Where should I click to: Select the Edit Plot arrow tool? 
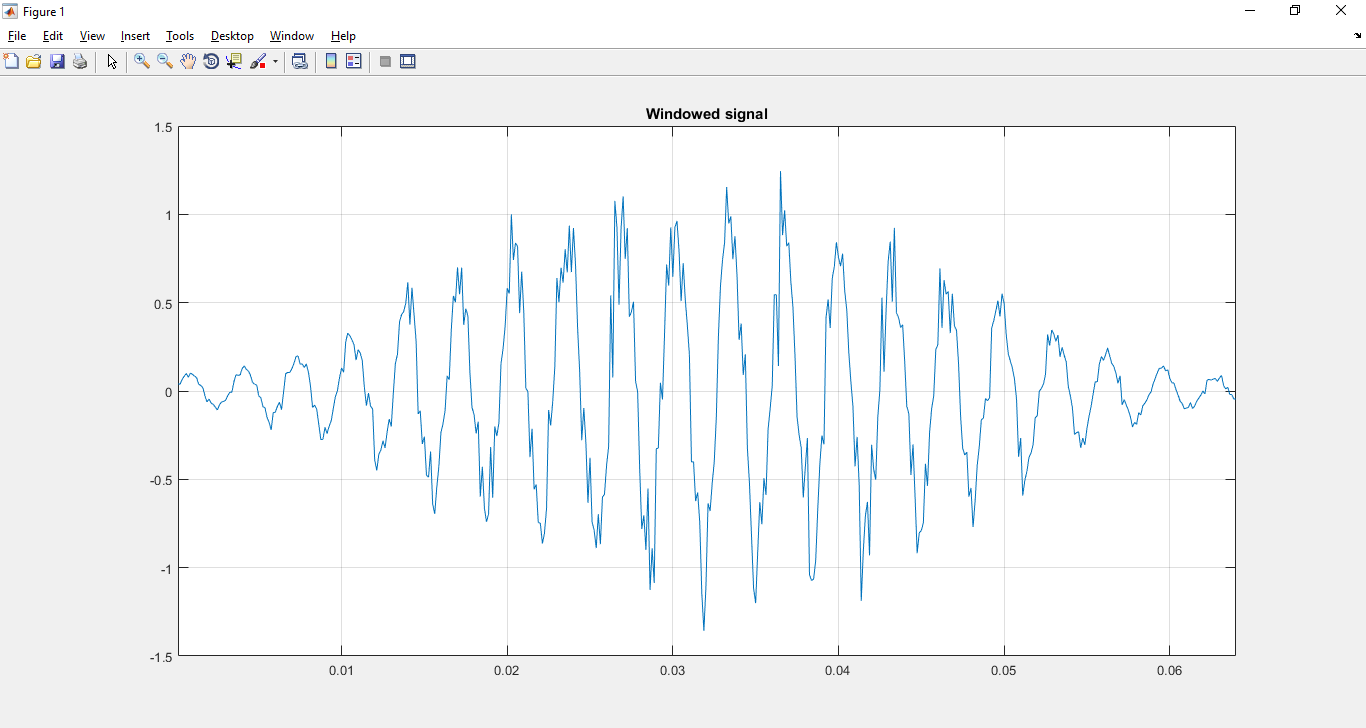(112, 61)
